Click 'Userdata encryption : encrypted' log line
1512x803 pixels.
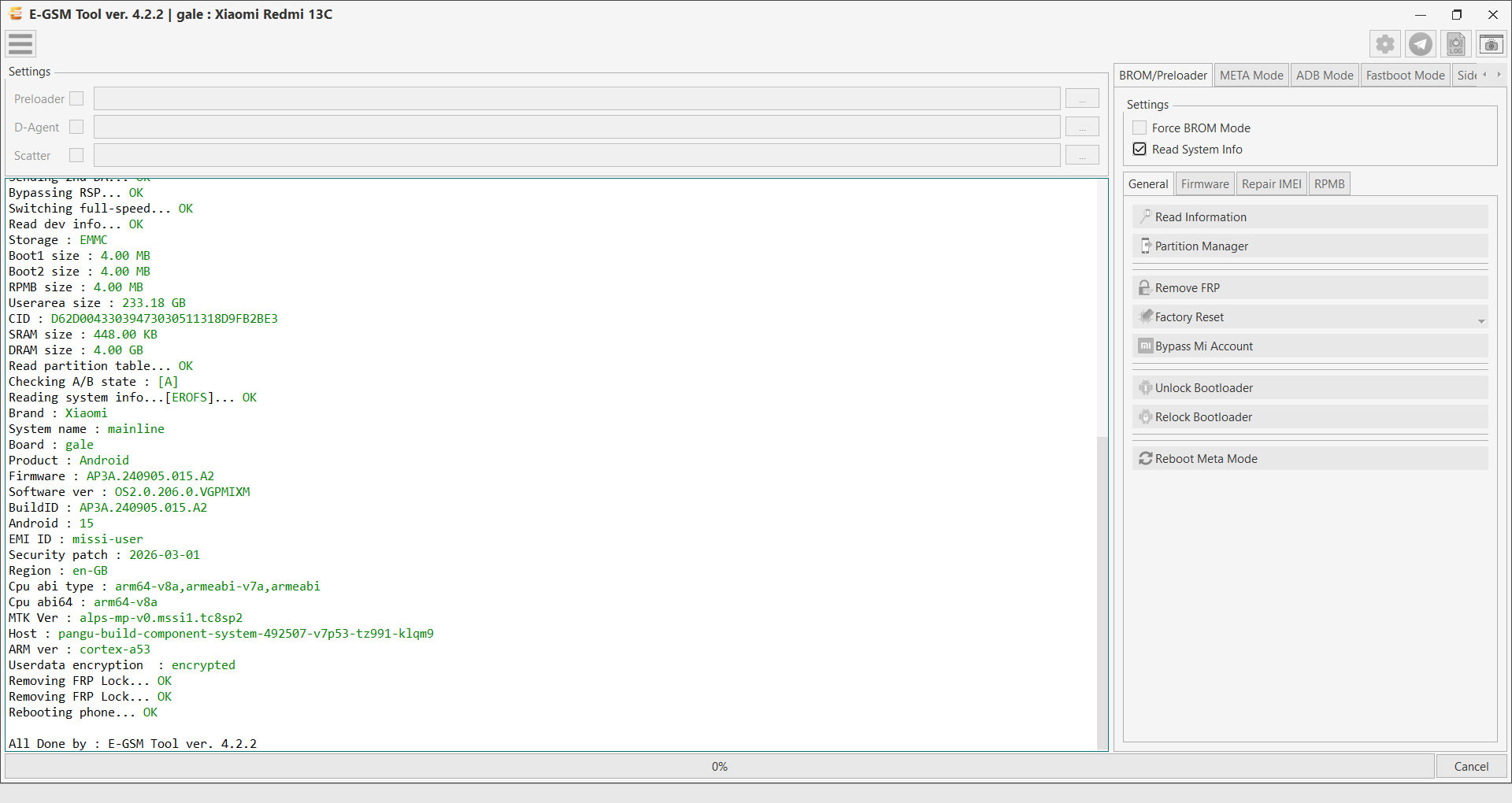[x=121, y=664]
